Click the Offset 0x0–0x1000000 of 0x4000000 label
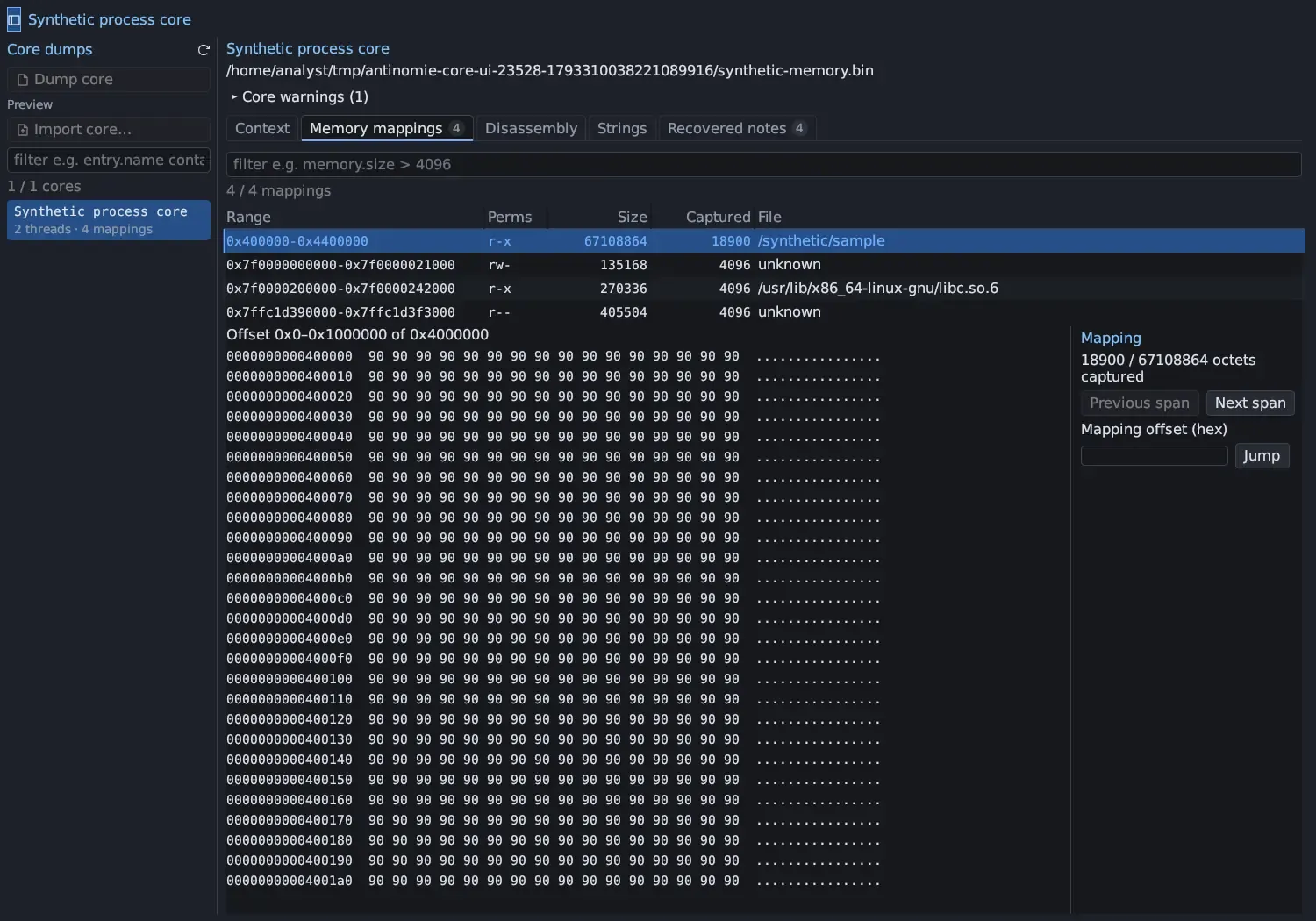The width and height of the screenshot is (1316, 921). pyautogui.click(x=357, y=334)
